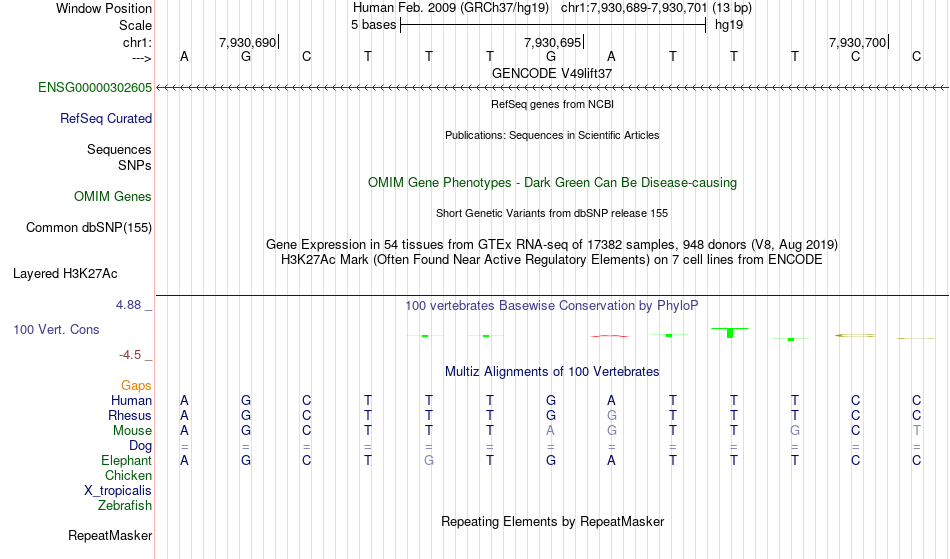Screen dimensions: 950x559
Task: Click the red negative PhyloP conservation bar
Action: [610, 336]
